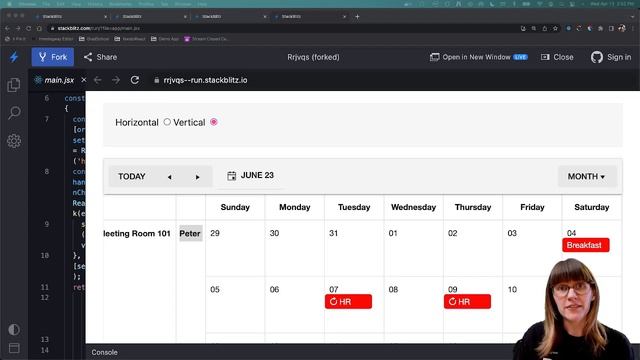Click the browser address bar
The width and height of the screenshot is (640, 360).
tap(282, 29)
